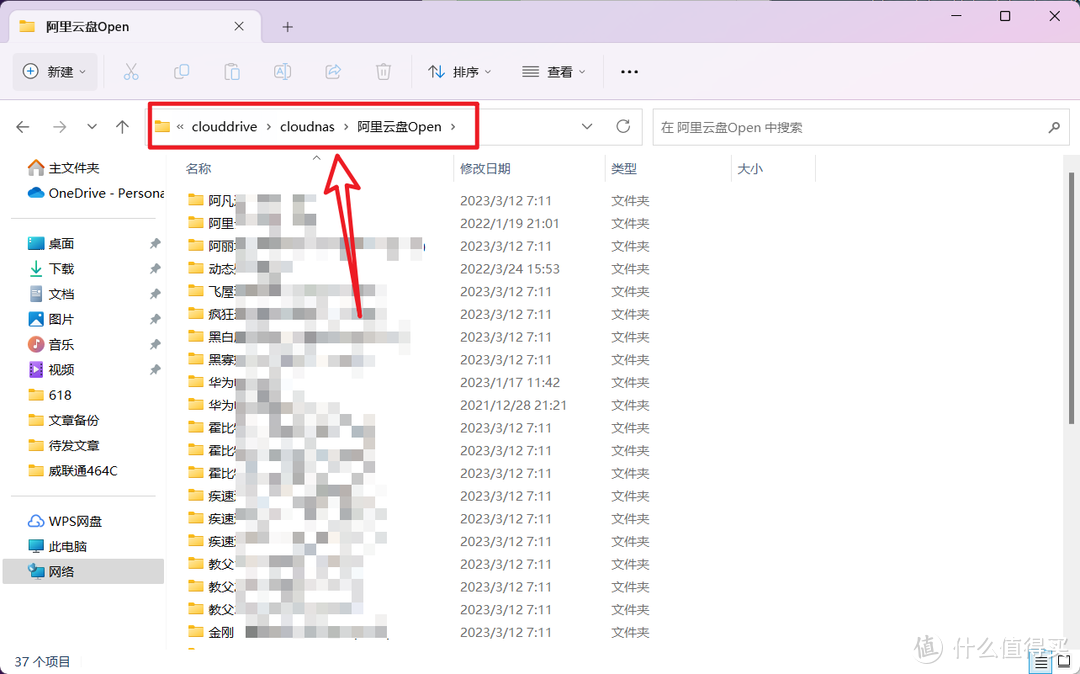The height and width of the screenshot is (674, 1080).
Task: Rename a file using the Rename icon
Action: [282, 71]
